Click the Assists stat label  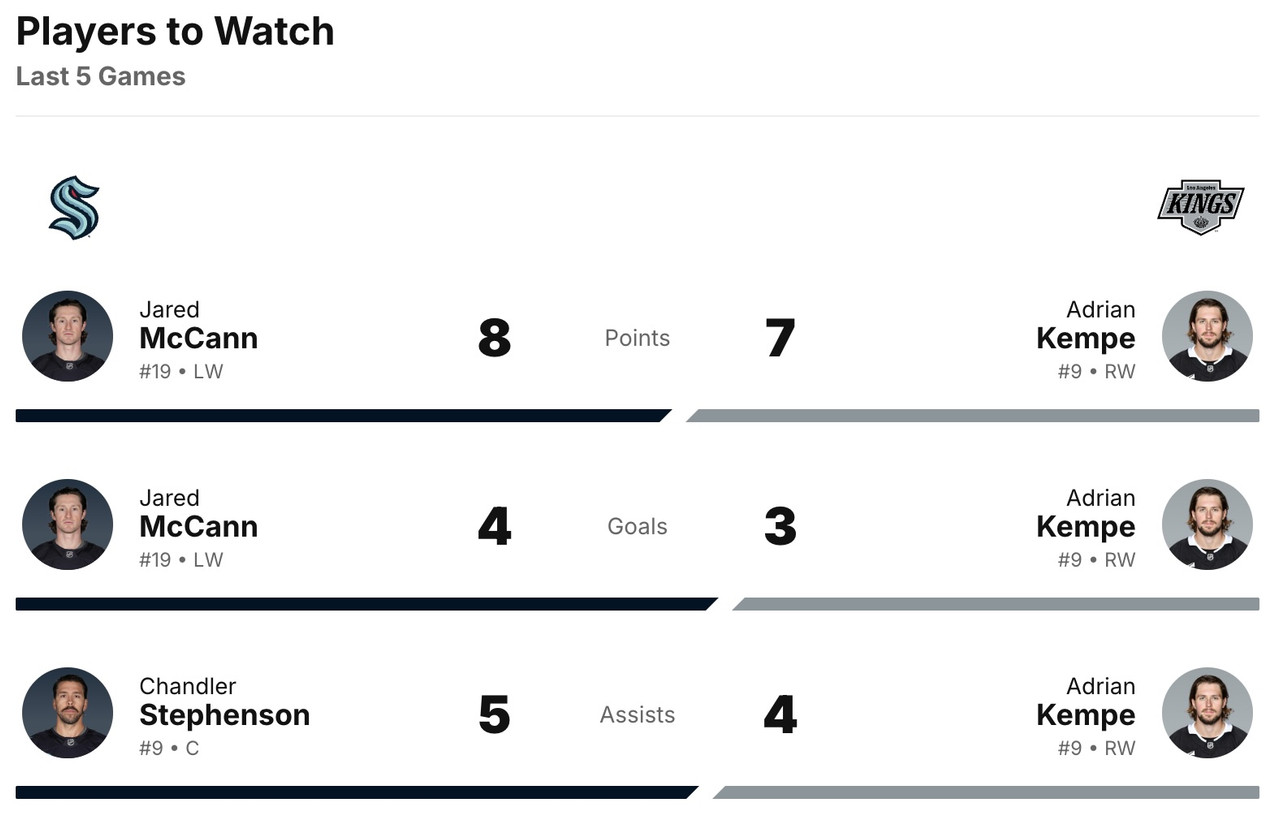637,715
